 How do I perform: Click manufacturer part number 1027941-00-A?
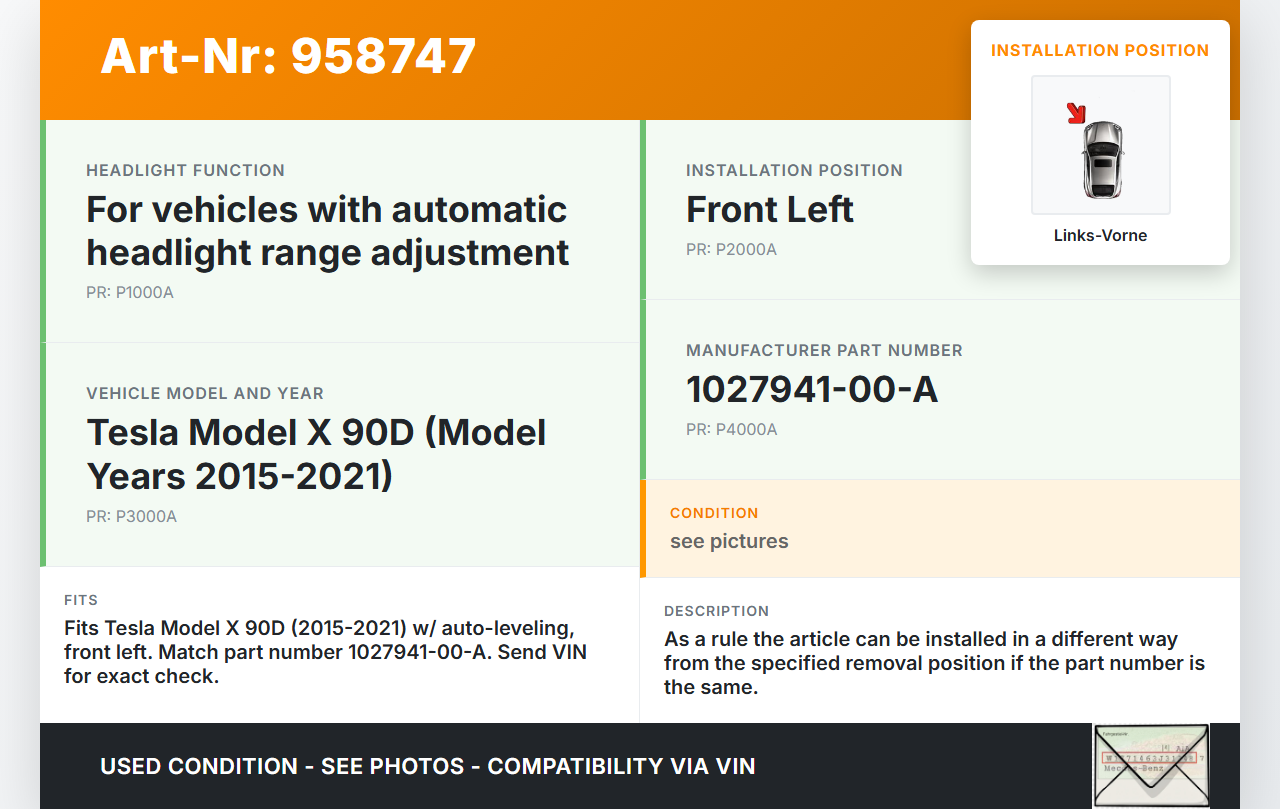pos(811,390)
